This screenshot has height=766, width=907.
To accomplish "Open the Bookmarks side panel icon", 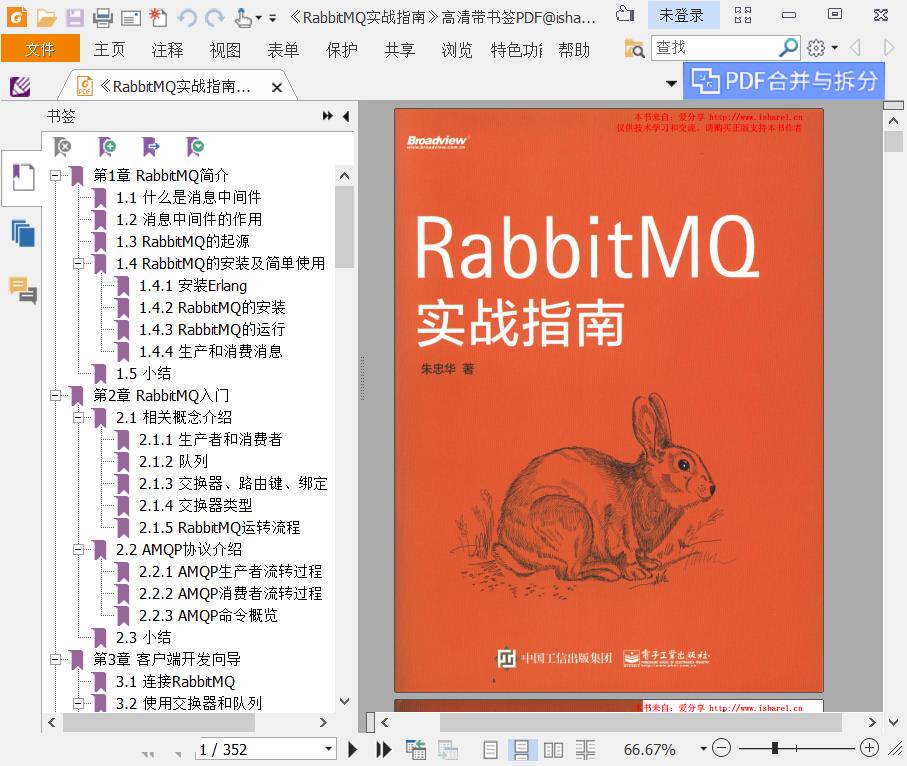I will tap(23, 177).
